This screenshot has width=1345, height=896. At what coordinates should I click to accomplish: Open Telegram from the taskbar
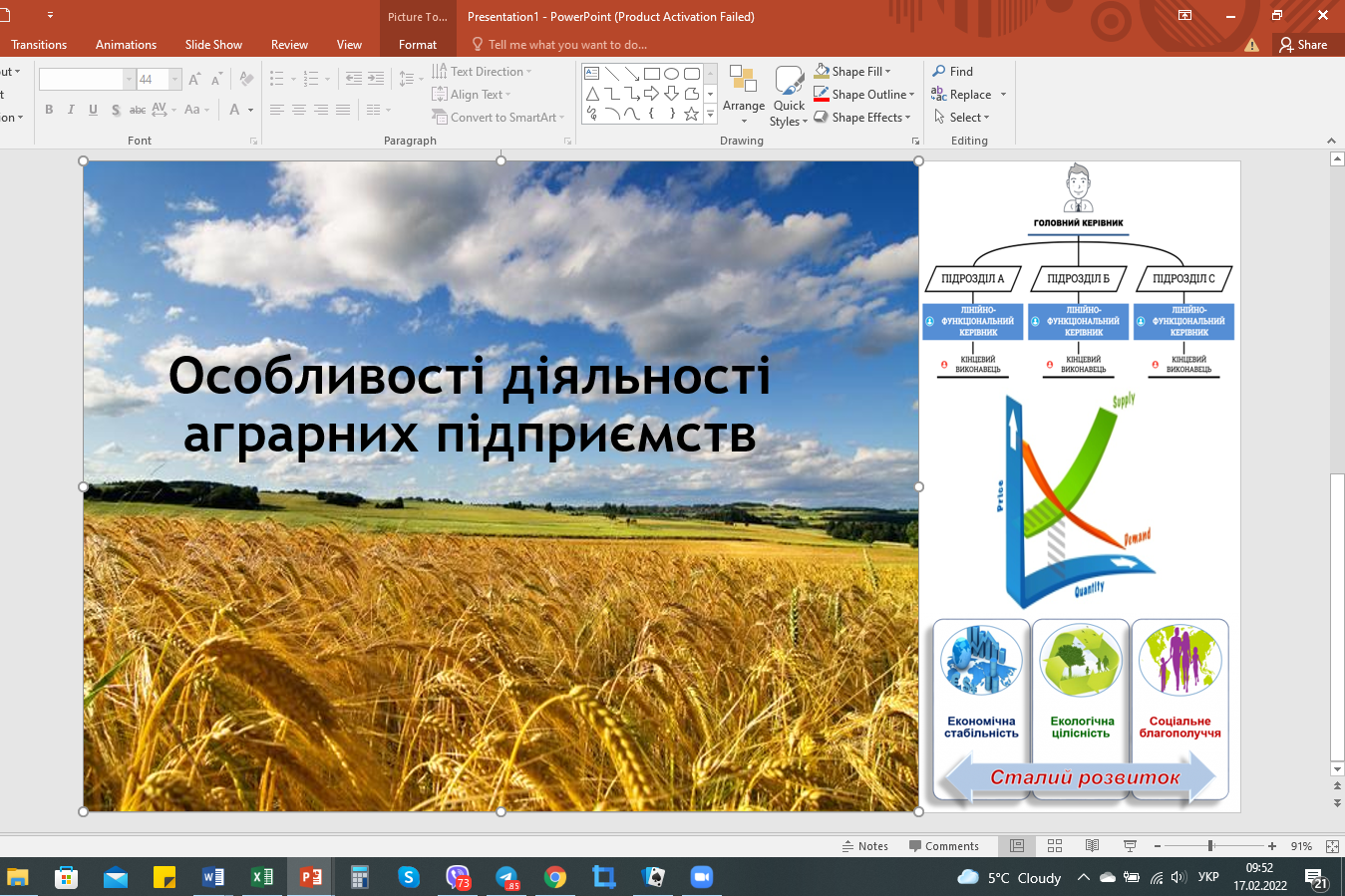506,877
